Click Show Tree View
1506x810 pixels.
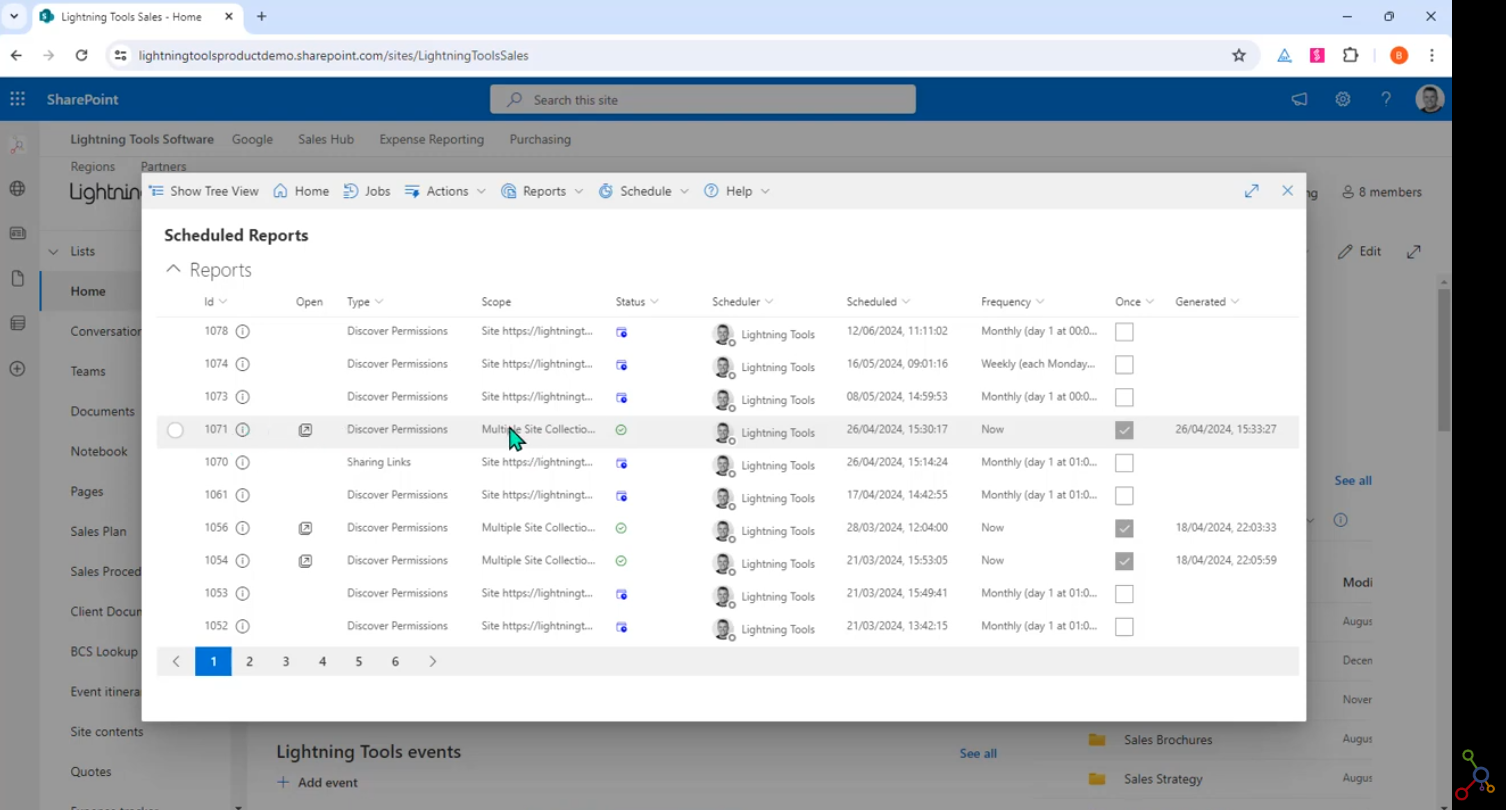[204, 191]
